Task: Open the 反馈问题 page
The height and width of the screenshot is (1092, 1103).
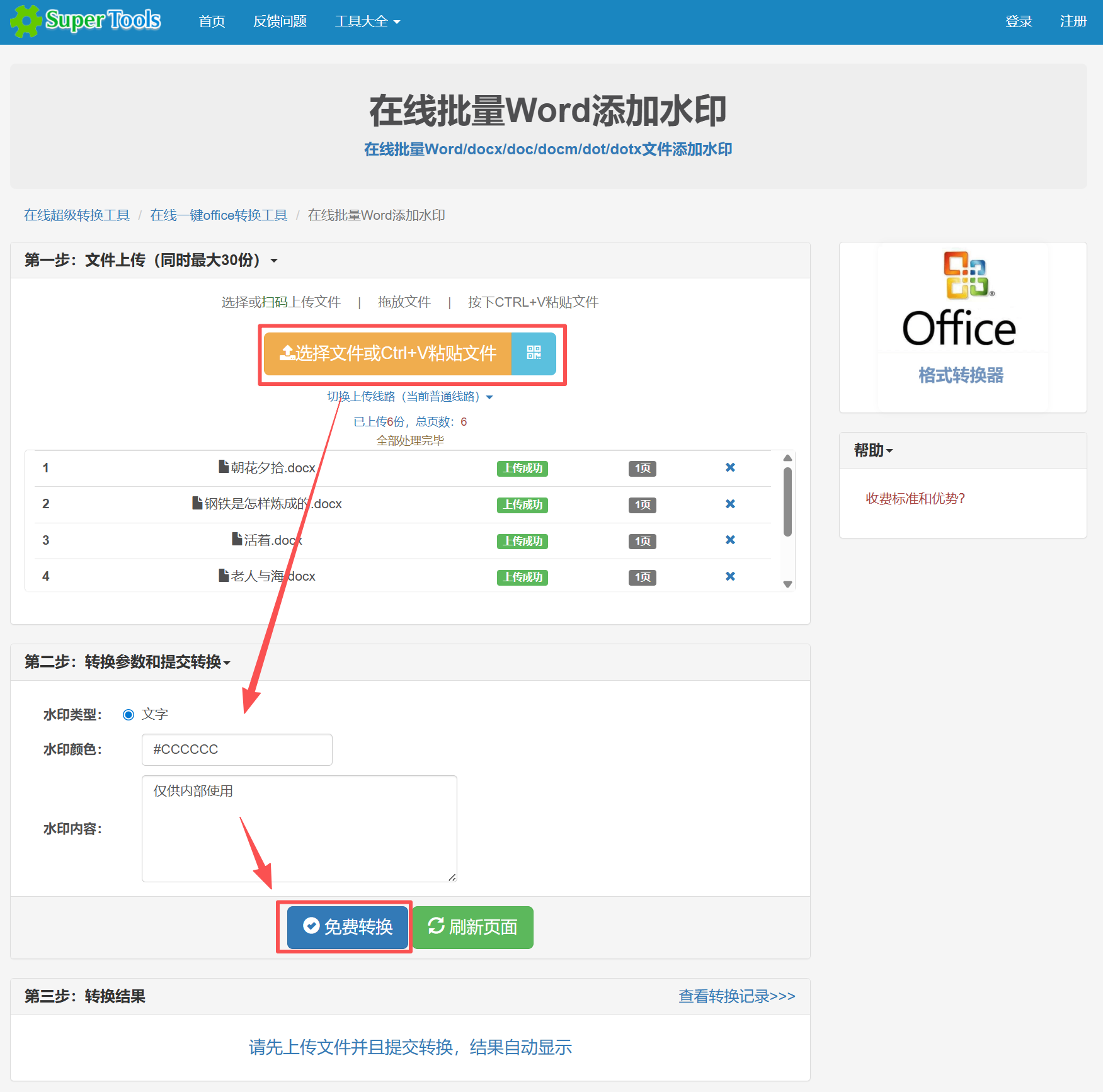Action: coord(279,21)
